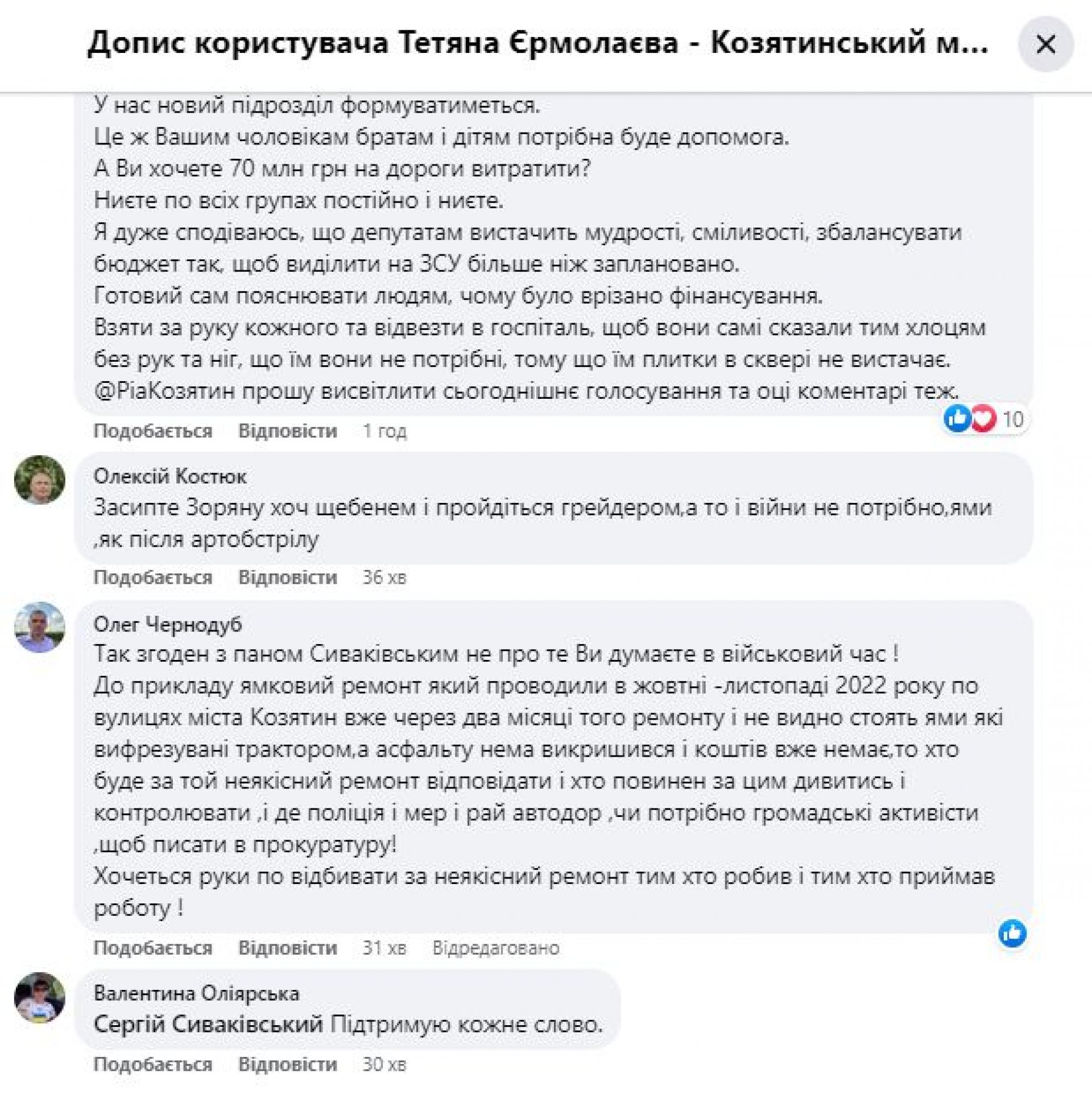Click the thumbs-up reaction on Чернодуб's comment

1012,934
